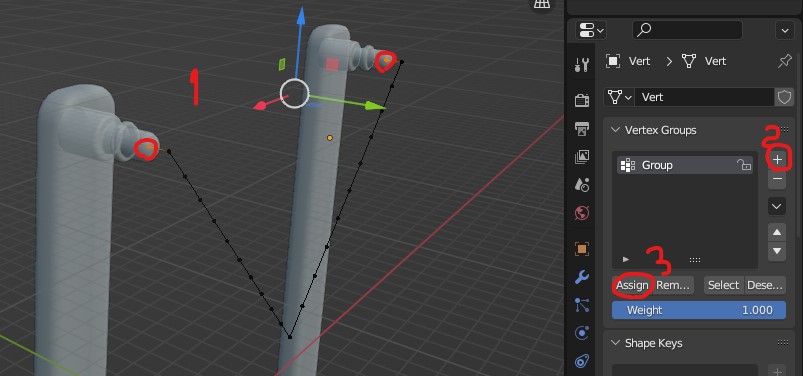Expand the vertex group list filter options

coord(626,260)
